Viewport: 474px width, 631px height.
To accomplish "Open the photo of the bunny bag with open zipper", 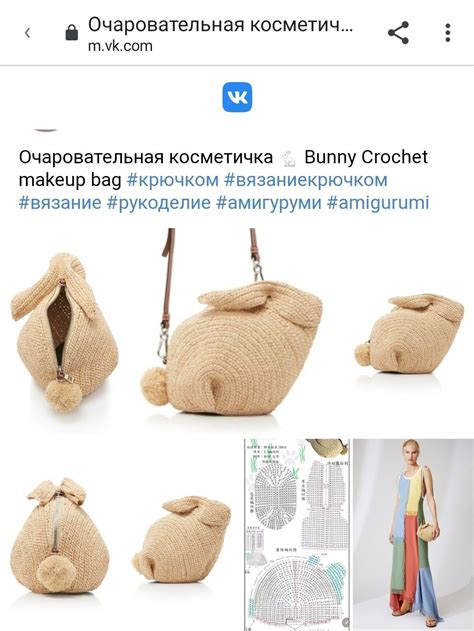I will click(x=66, y=331).
